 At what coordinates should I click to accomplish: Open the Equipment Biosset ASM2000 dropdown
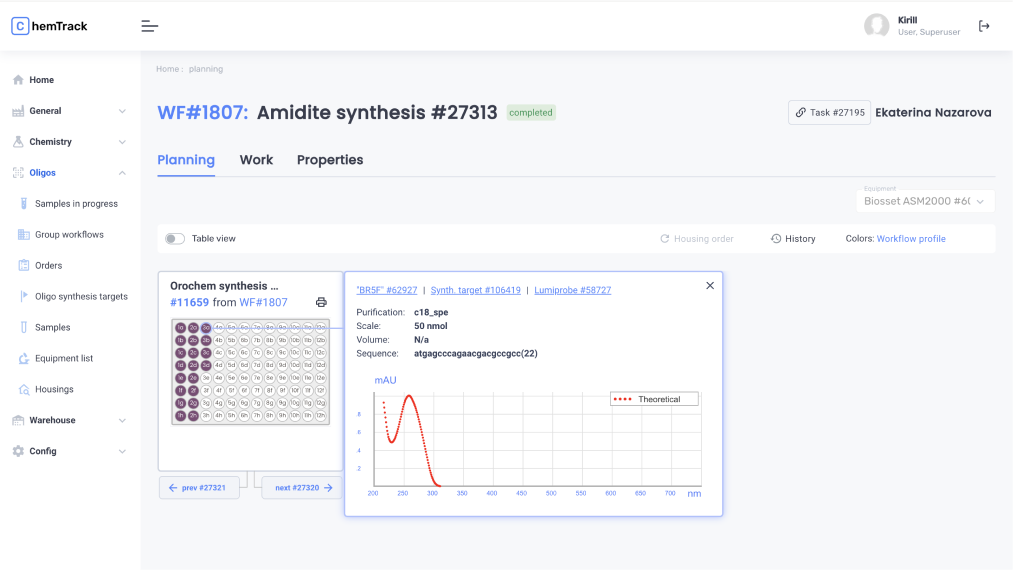click(x=925, y=201)
